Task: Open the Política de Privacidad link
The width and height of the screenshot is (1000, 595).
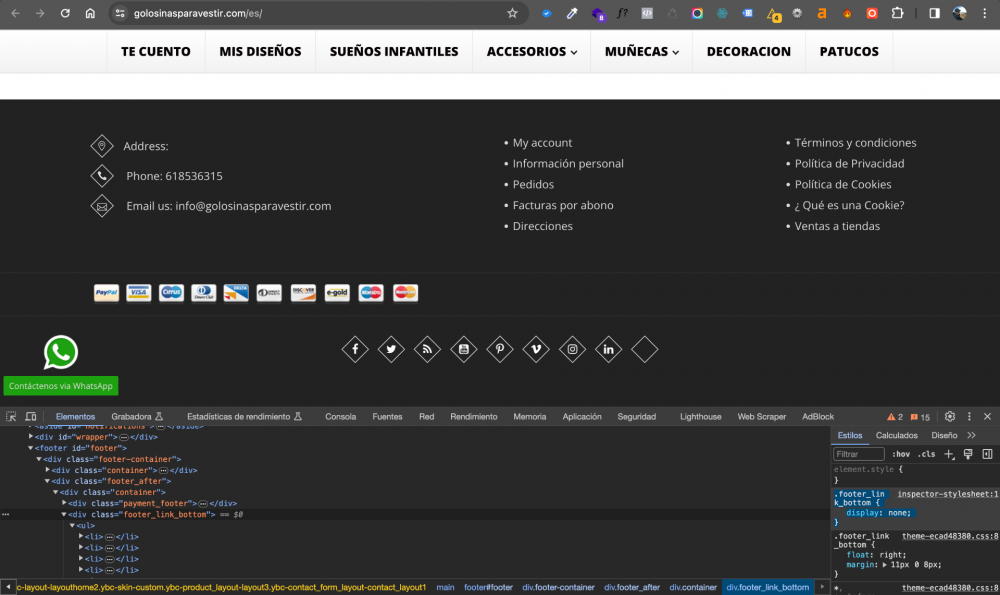Action: (x=849, y=163)
